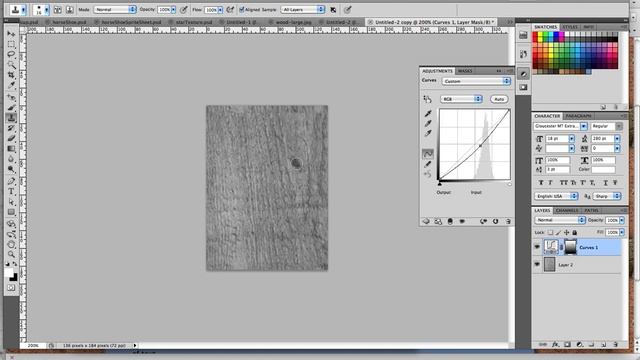Click the Auto button in Curves
Viewport: 640px width, 360px height.
click(x=499, y=99)
